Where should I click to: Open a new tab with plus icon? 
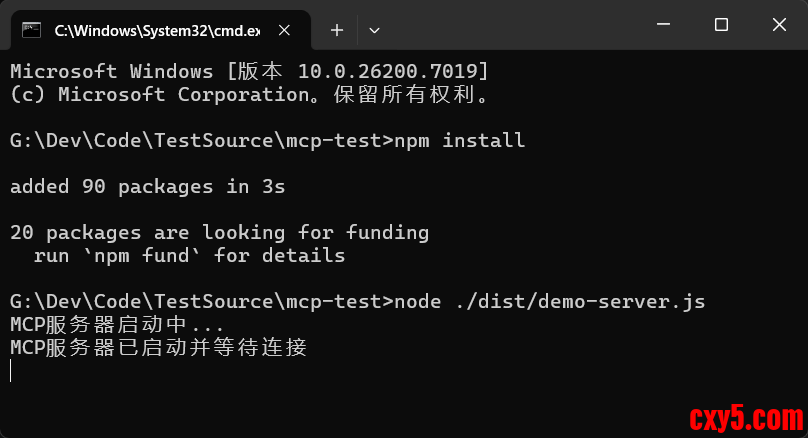(x=337, y=30)
